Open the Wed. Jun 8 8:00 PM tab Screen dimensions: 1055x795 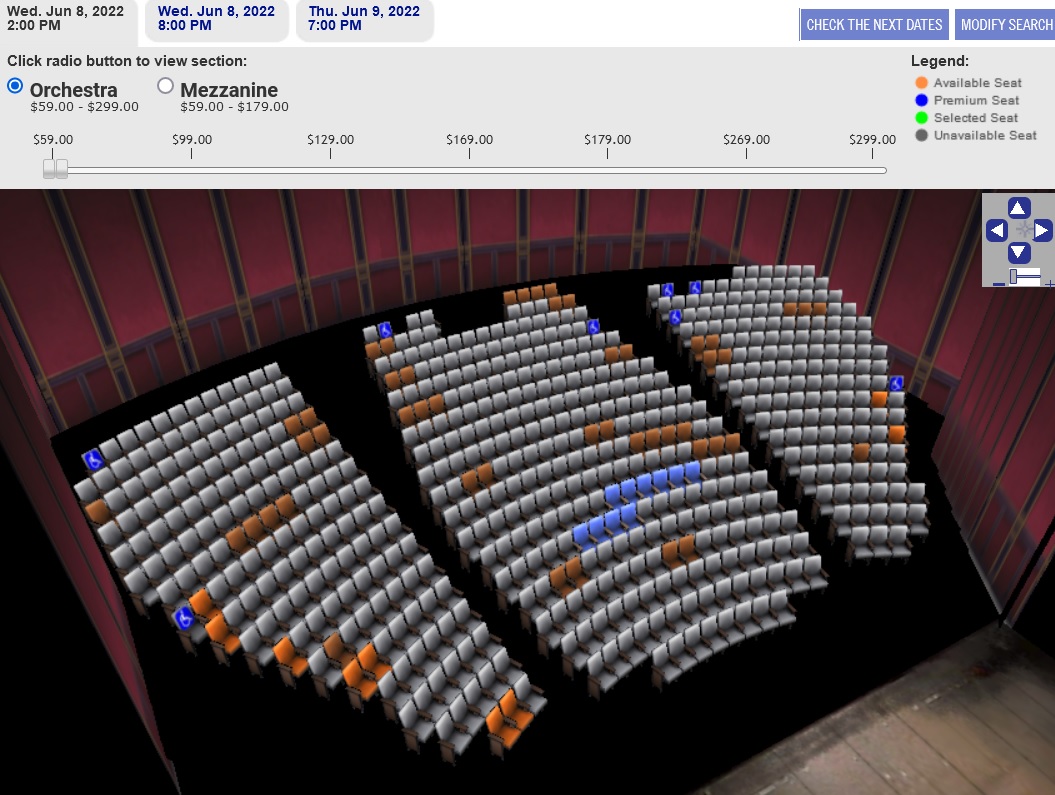217,19
